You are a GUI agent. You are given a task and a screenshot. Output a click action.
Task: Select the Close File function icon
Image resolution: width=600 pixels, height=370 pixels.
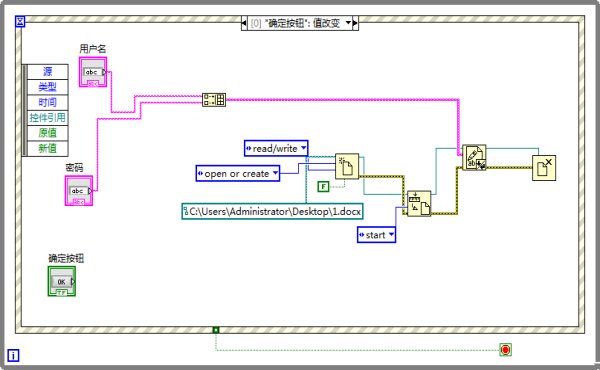click(x=544, y=168)
